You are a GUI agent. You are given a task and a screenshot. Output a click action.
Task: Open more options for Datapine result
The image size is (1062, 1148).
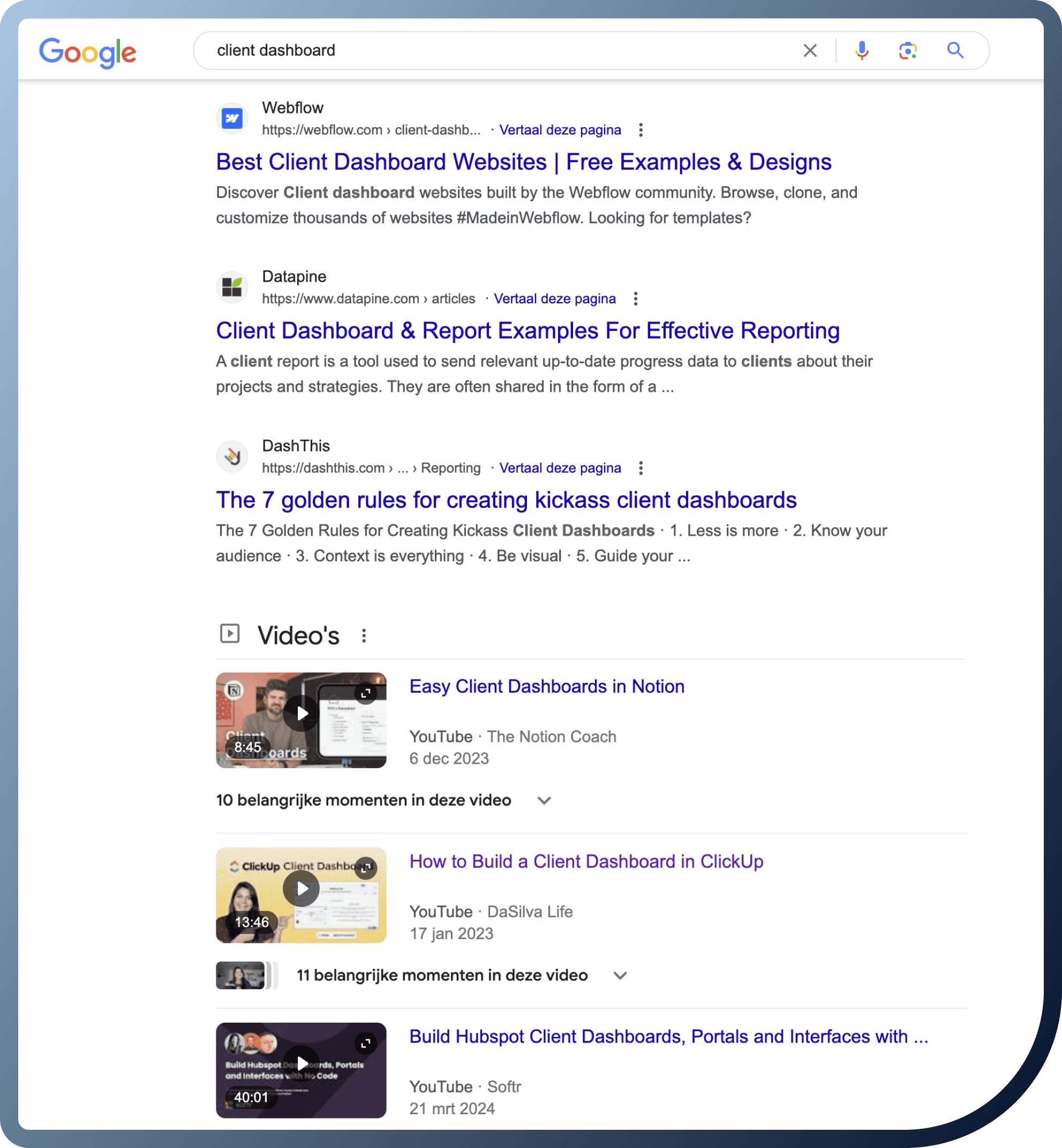point(635,298)
